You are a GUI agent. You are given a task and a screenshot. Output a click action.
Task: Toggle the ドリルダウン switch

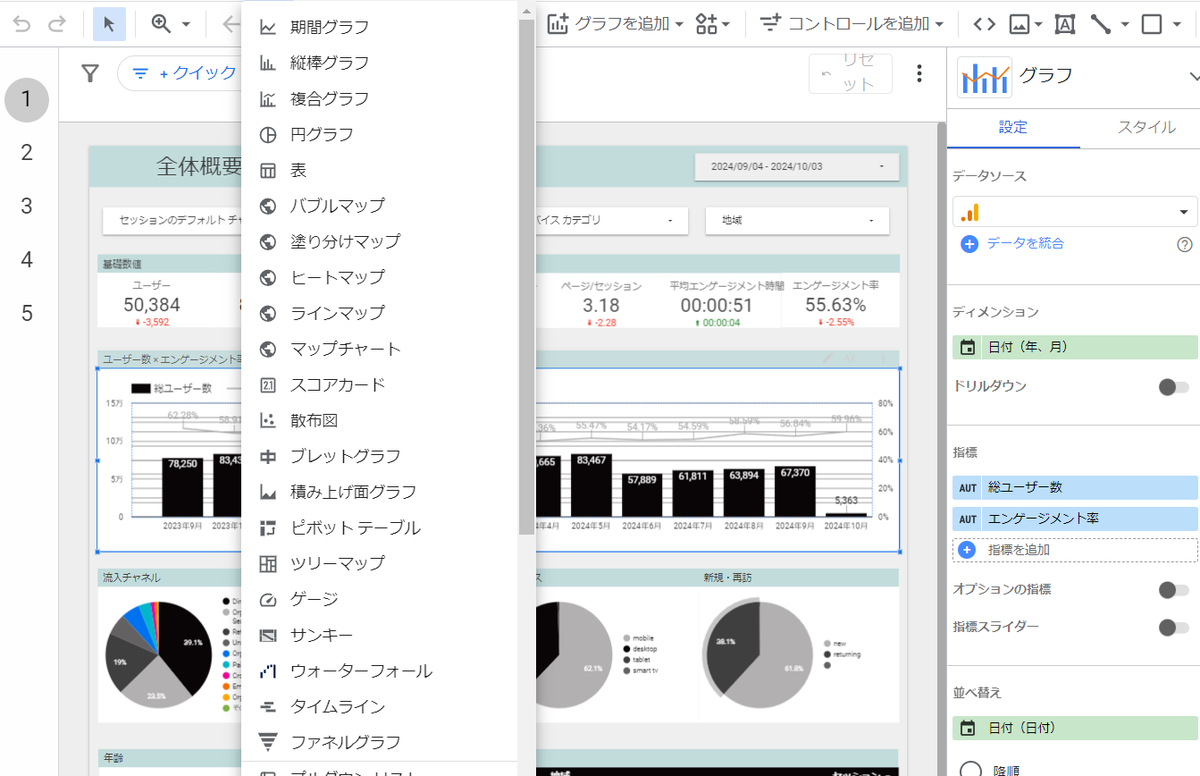(x=1173, y=387)
